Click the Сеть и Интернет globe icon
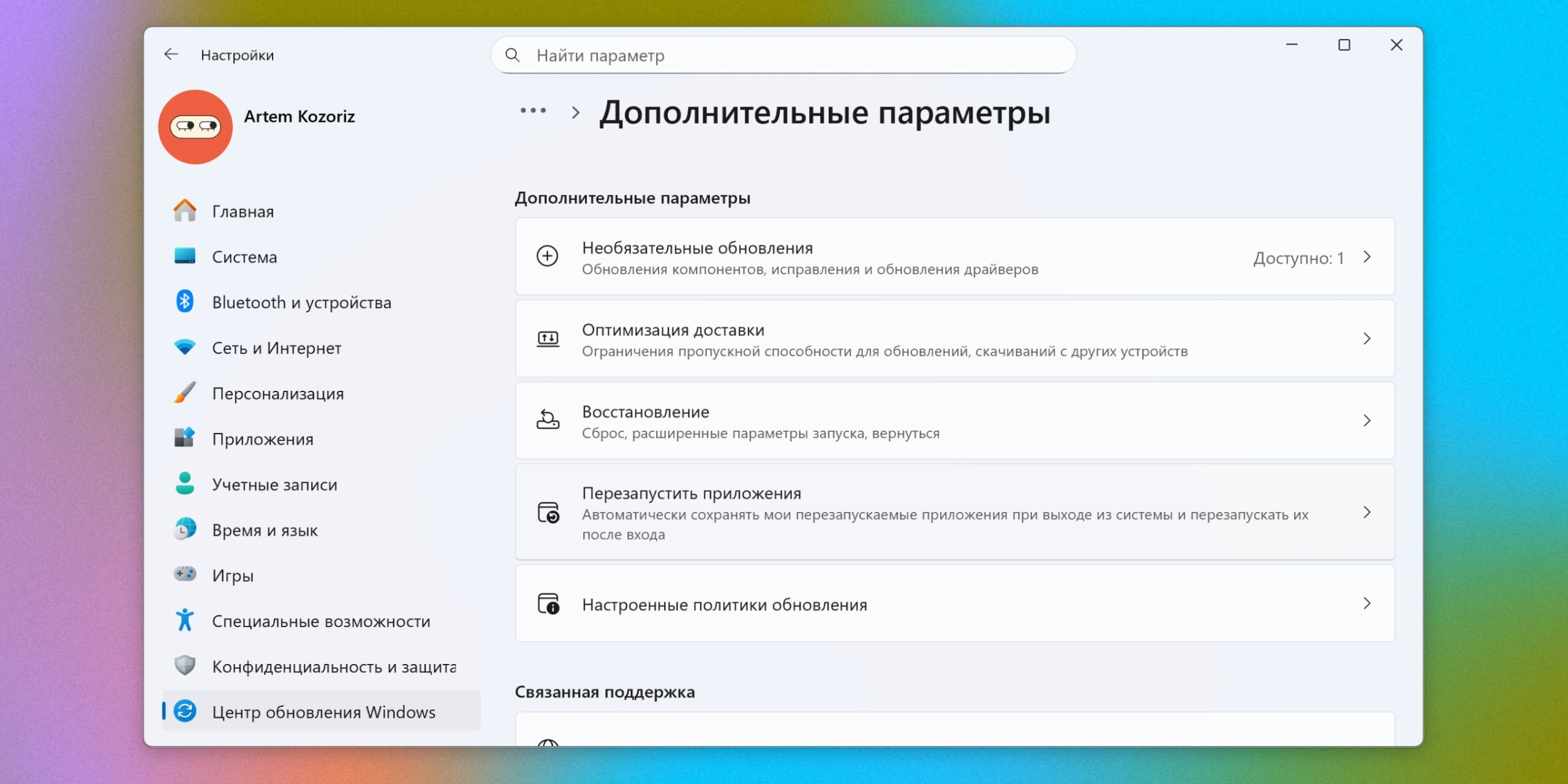1568x784 pixels. coord(185,347)
